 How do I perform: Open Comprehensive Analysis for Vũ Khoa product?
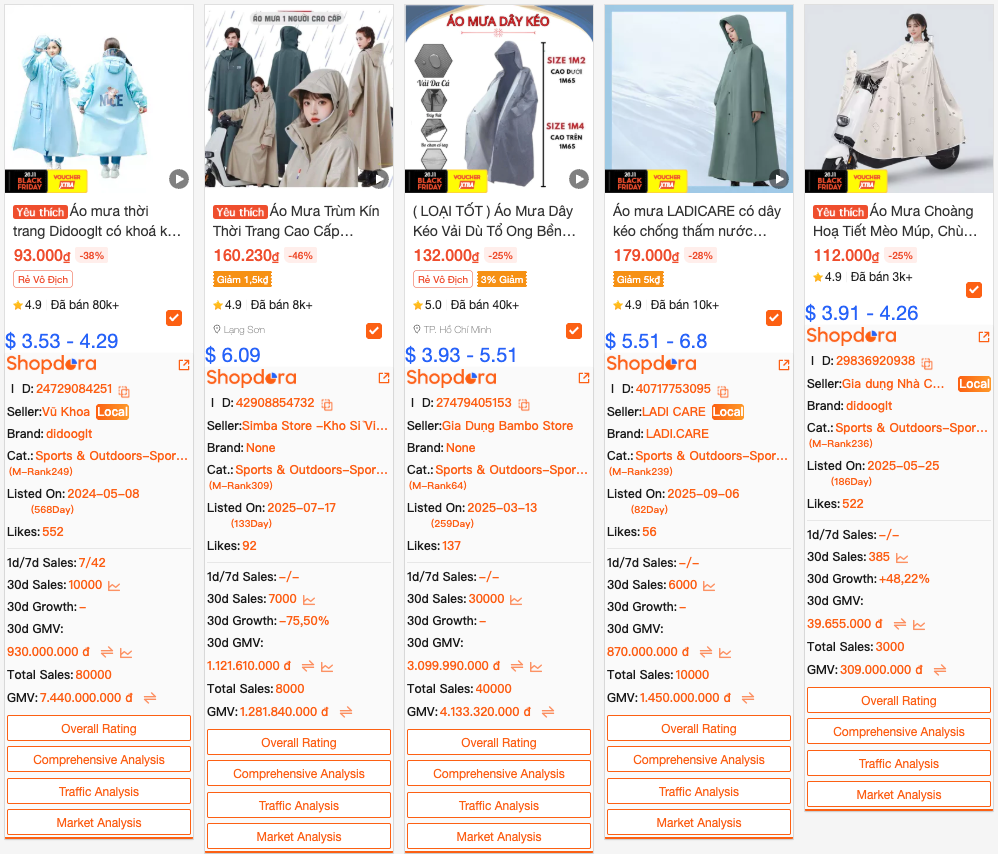coord(99,760)
